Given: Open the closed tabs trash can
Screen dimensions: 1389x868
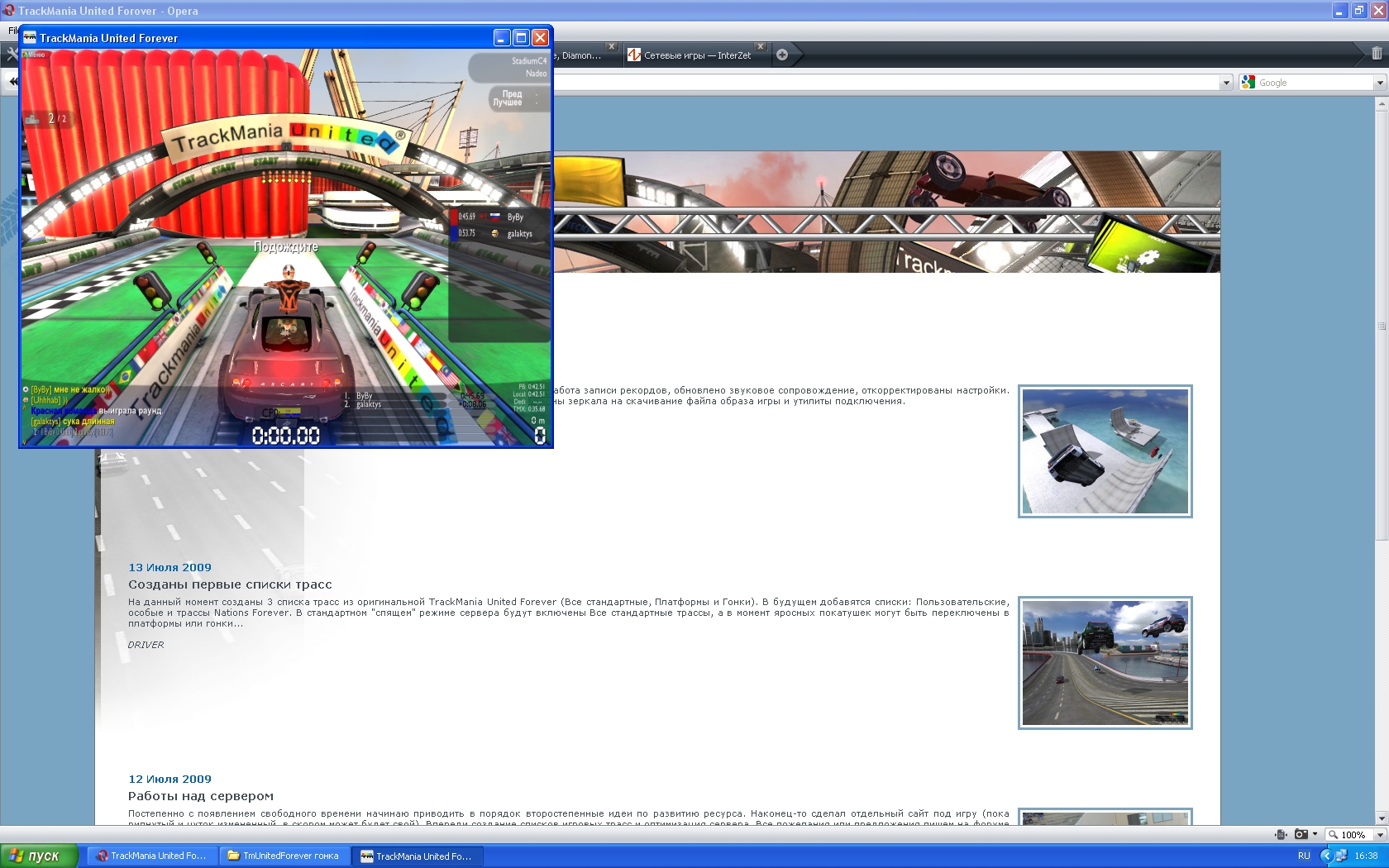Looking at the screenshot, I should [1376, 54].
